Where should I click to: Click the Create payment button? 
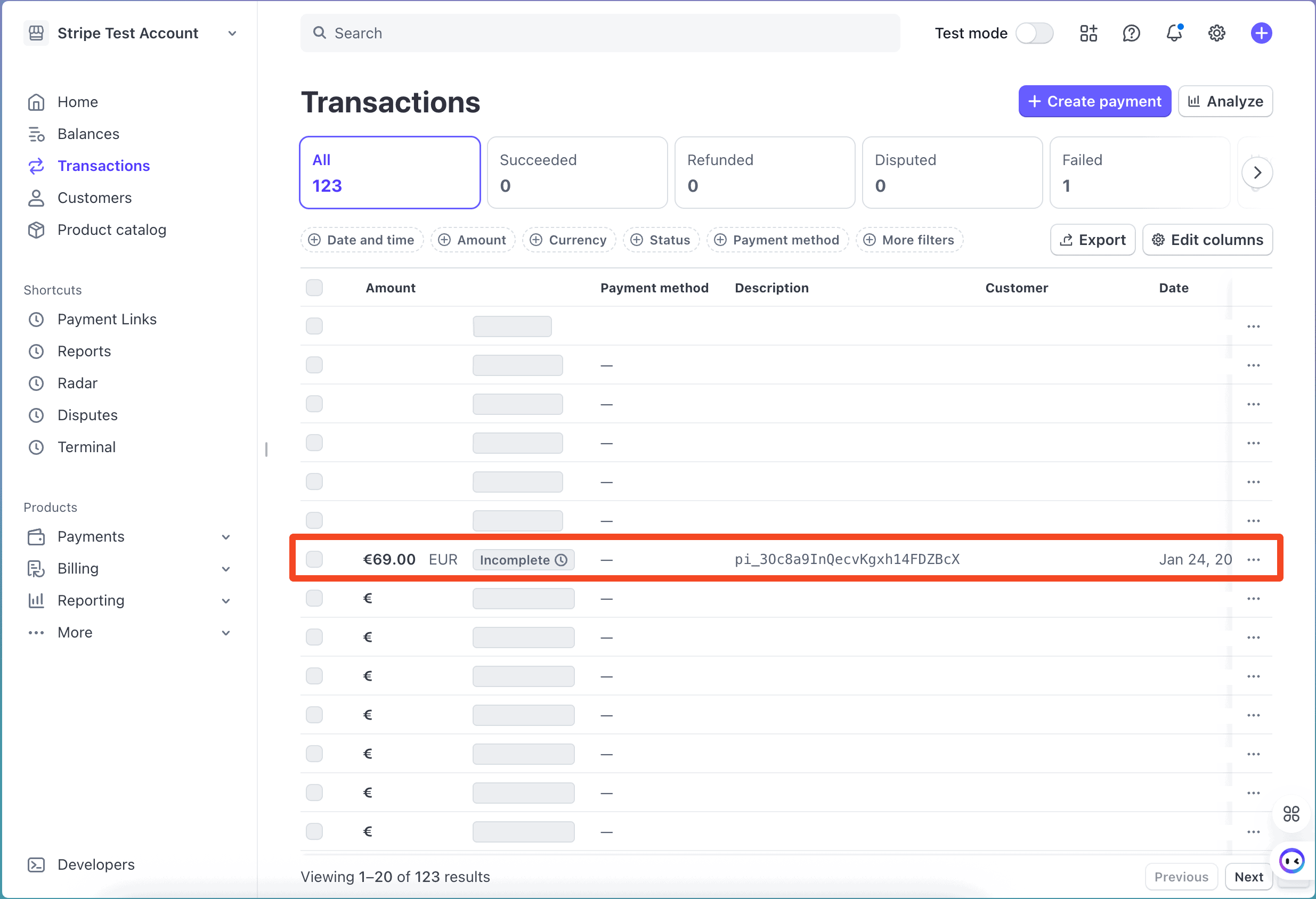click(x=1094, y=101)
